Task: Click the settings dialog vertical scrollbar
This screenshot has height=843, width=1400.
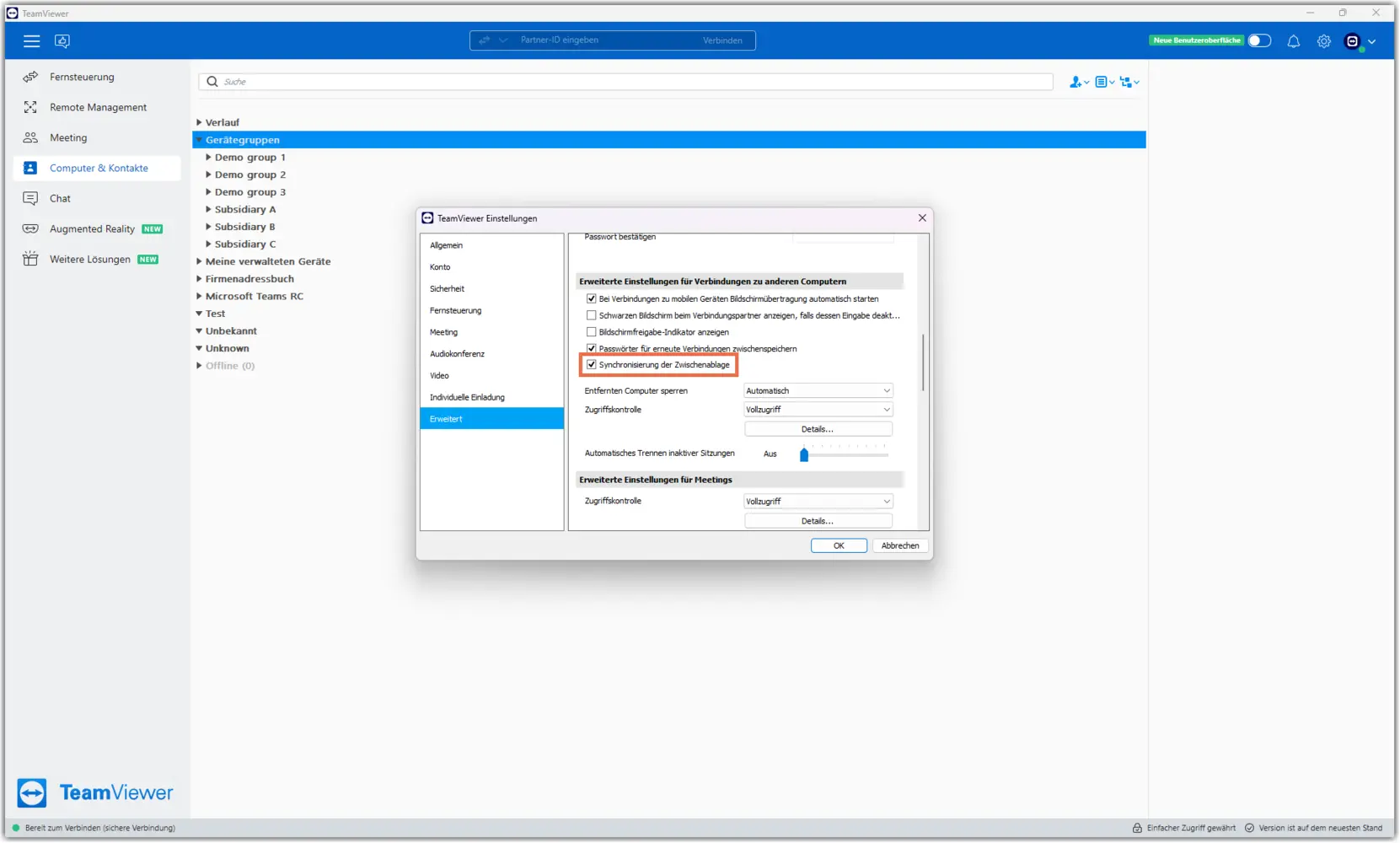Action: pyautogui.click(x=923, y=362)
